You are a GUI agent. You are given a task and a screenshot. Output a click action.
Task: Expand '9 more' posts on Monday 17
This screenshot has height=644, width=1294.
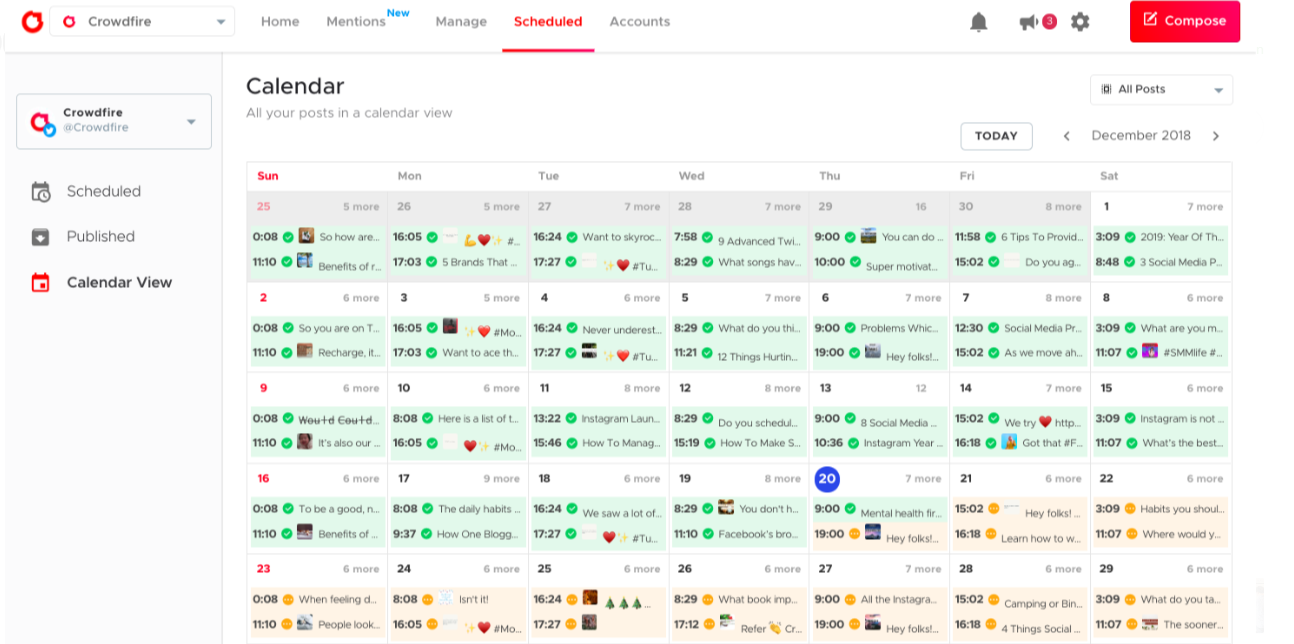pyautogui.click(x=501, y=479)
